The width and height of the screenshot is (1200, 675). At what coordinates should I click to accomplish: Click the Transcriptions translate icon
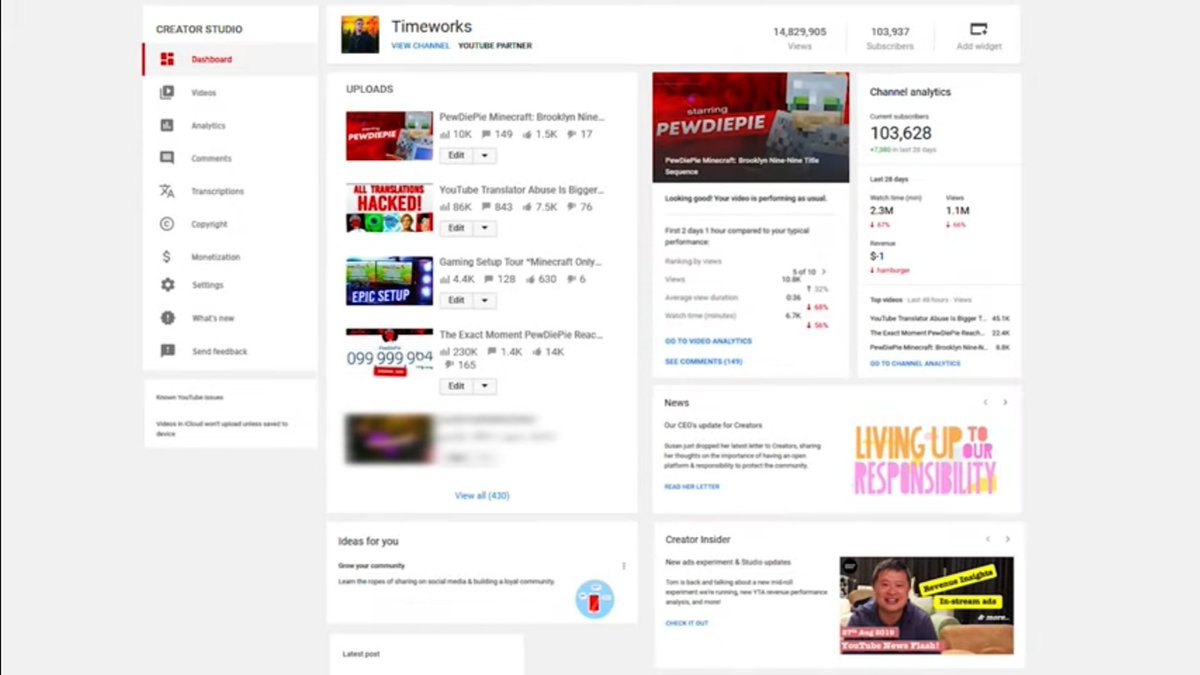point(167,191)
